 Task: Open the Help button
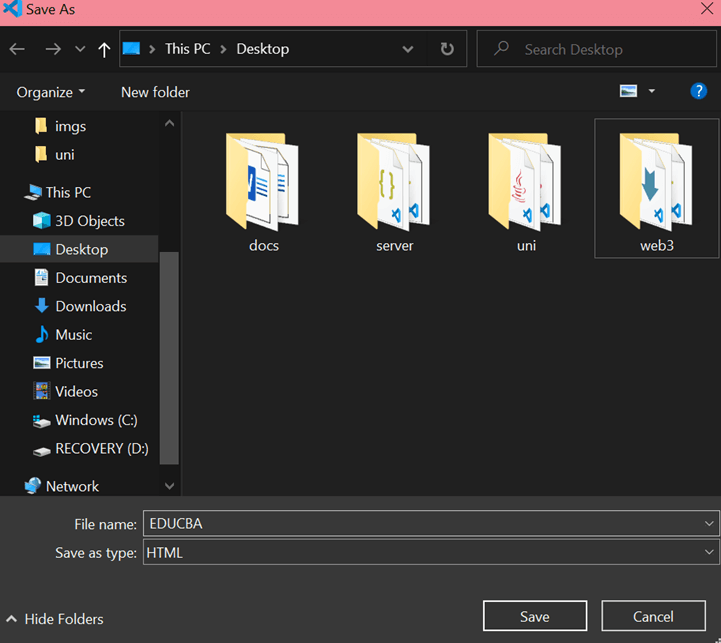(698, 91)
